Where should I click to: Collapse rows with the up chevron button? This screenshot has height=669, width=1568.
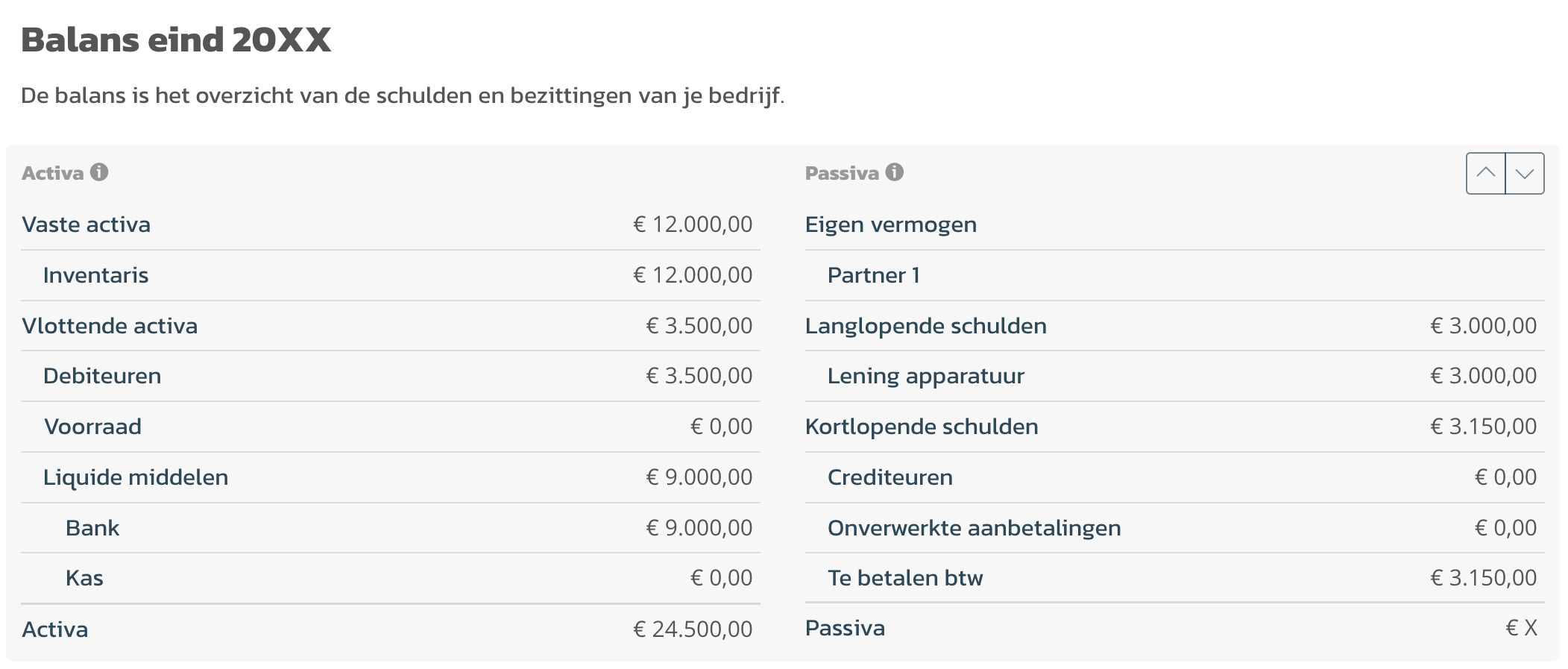1486,173
